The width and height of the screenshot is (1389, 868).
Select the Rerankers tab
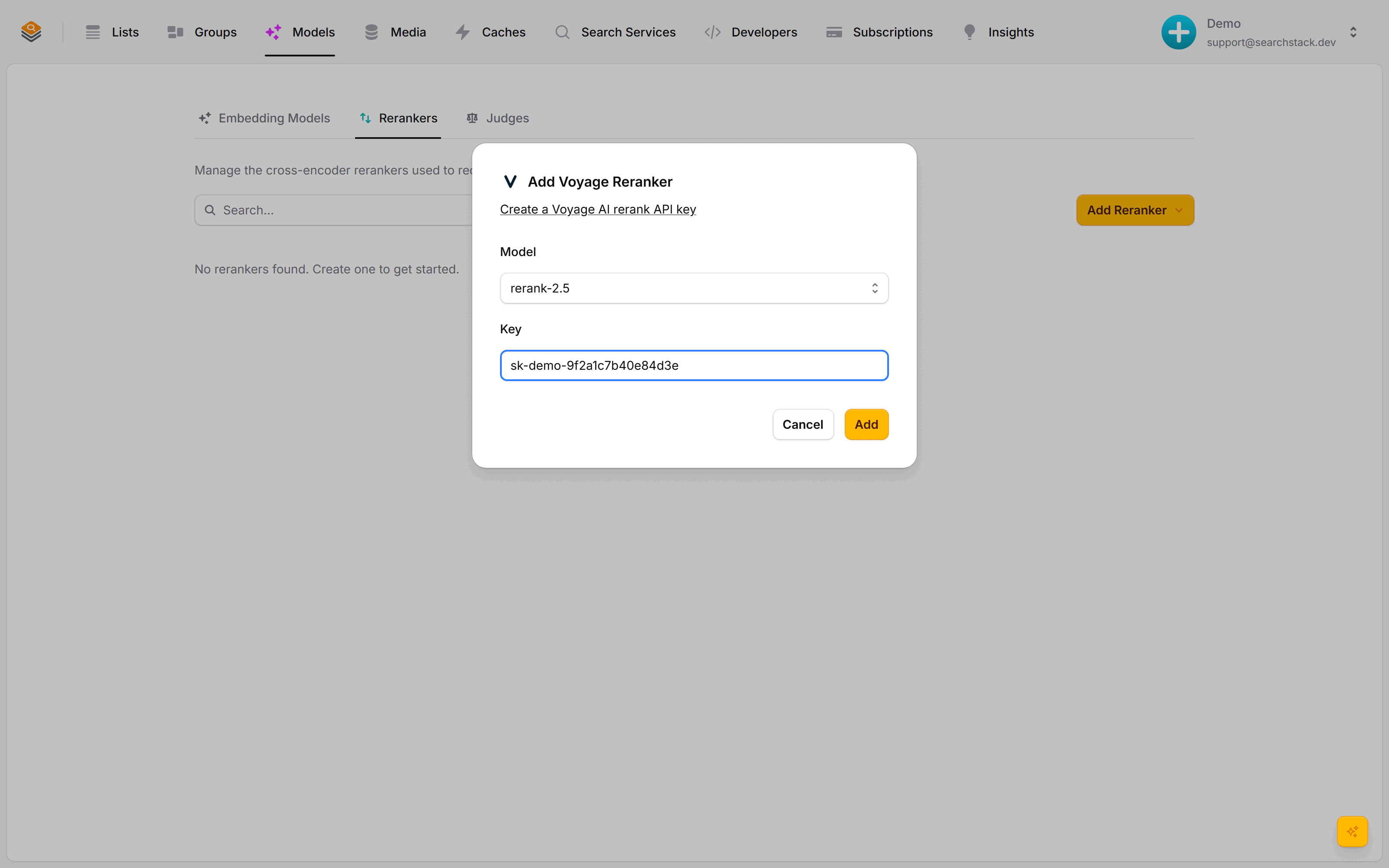point(398,118)
